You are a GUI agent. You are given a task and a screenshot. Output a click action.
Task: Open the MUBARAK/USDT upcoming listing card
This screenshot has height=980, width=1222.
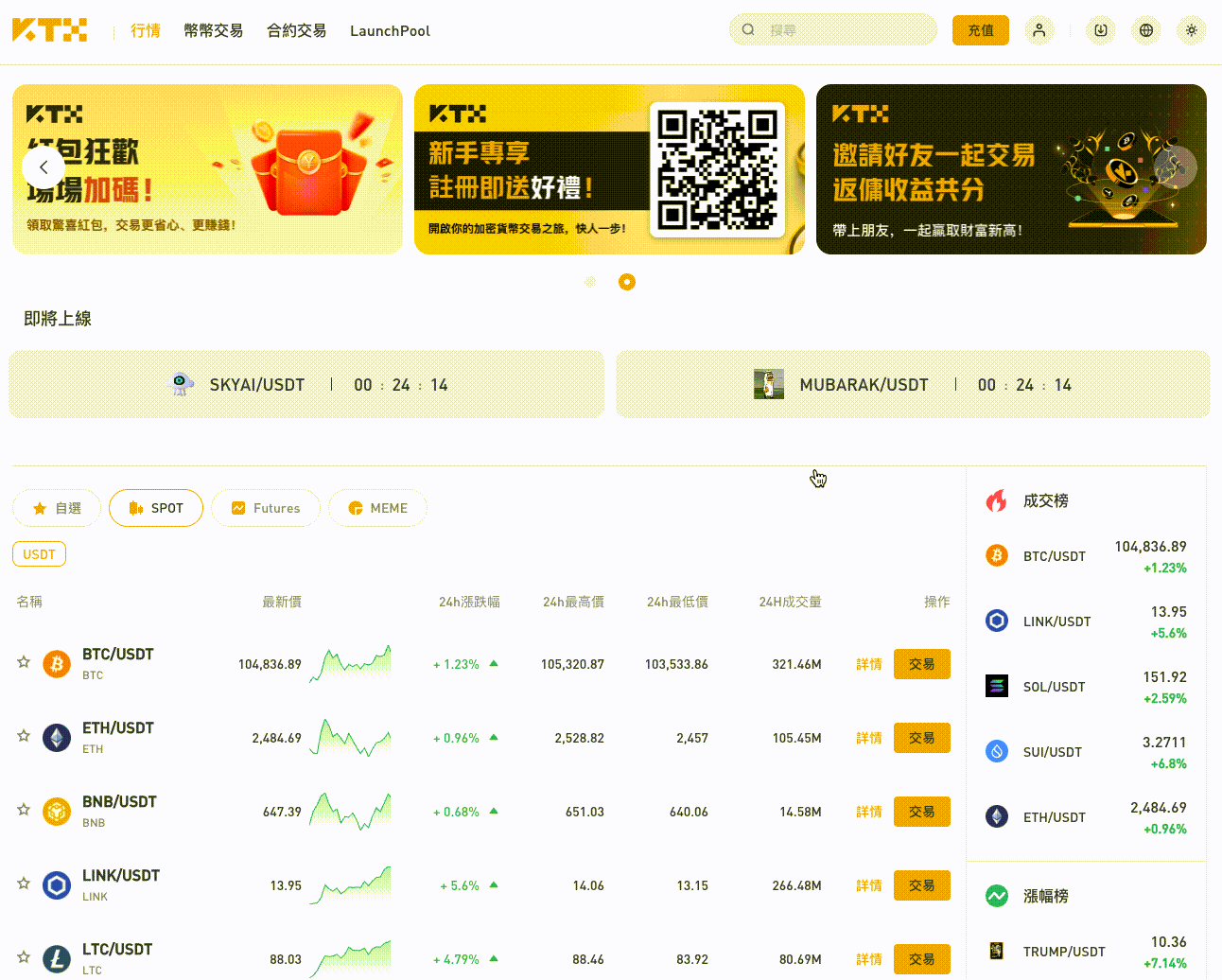click(x=913, y=384)
